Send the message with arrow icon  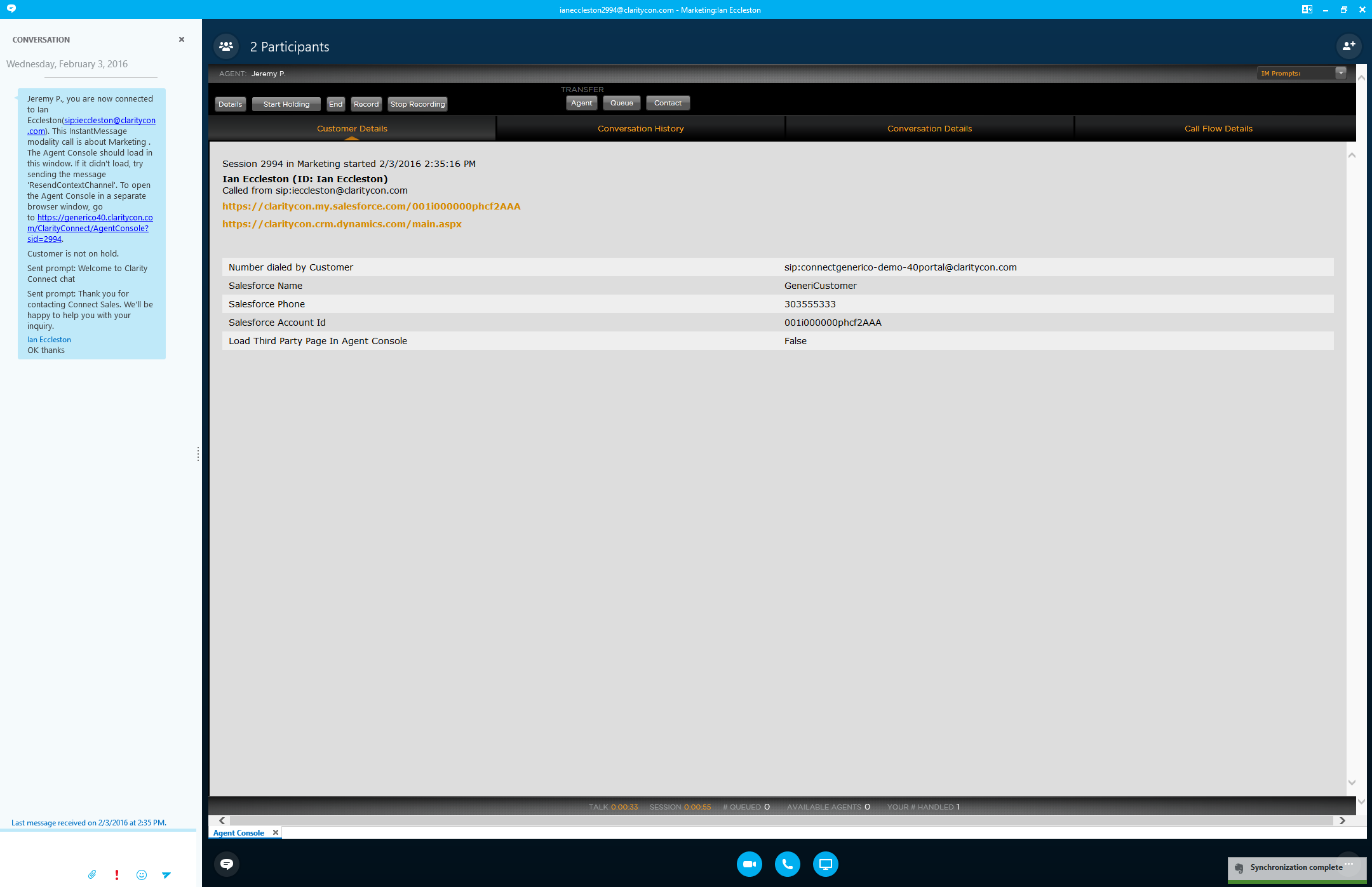point(166,874)
